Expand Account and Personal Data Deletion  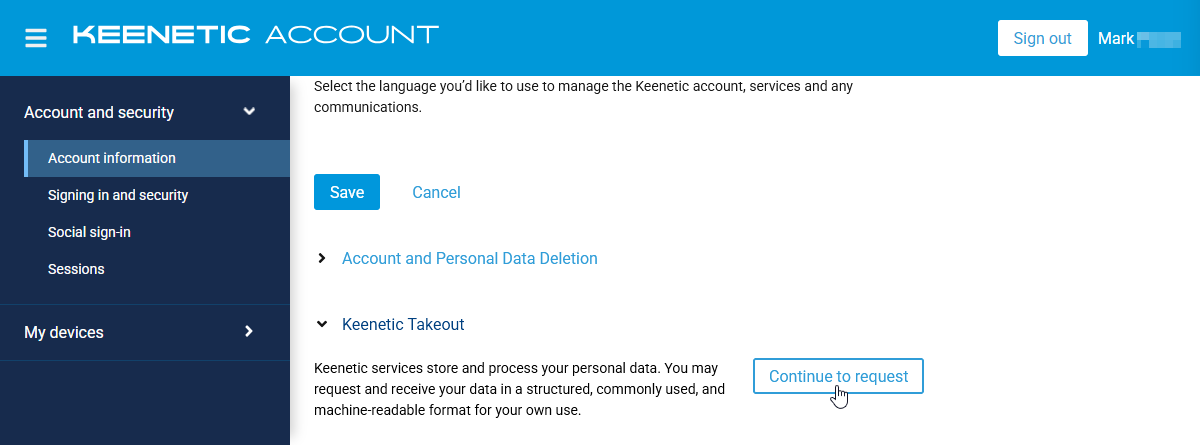tap(470, 258)
